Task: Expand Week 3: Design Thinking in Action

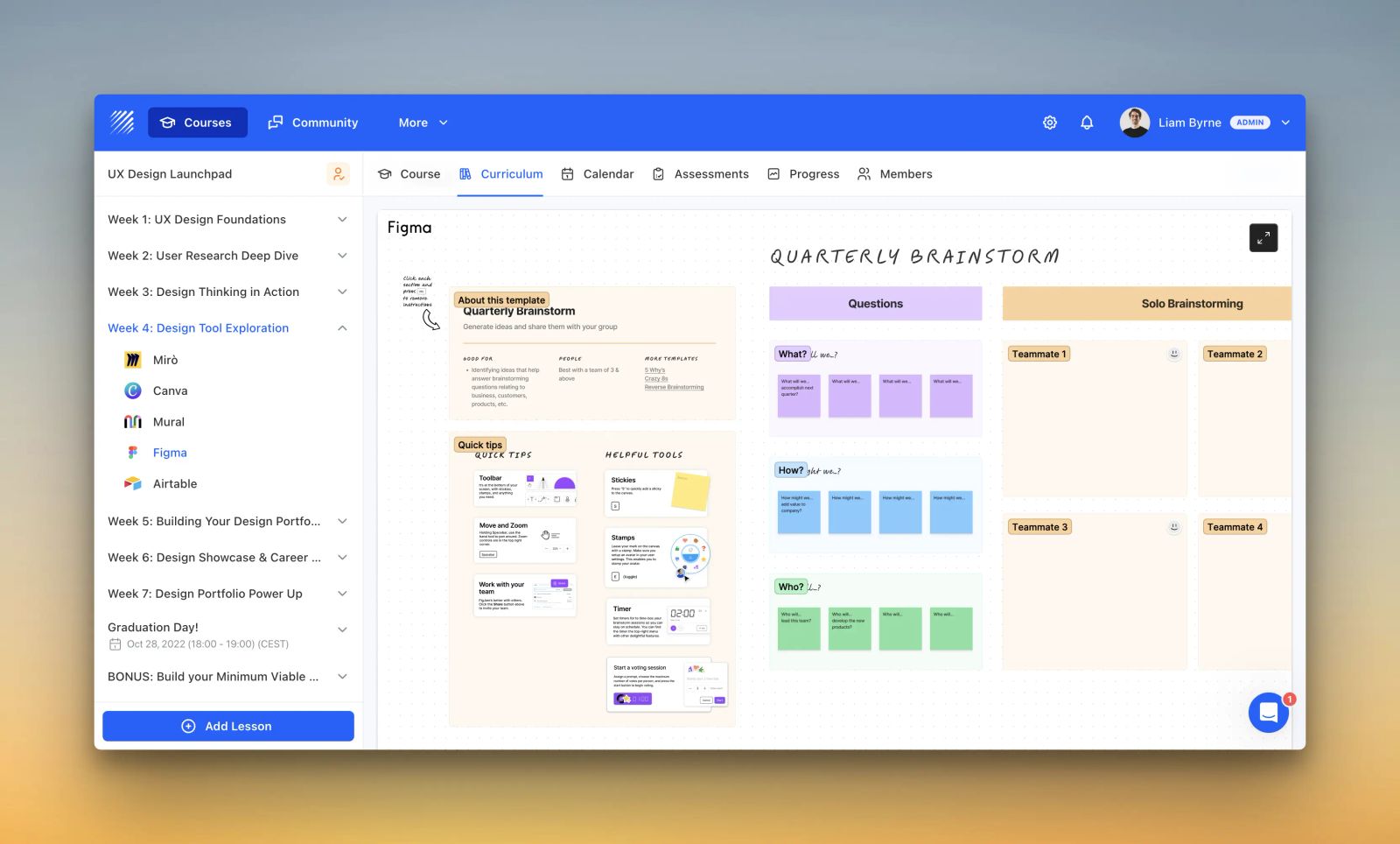Action: pos(342,292)
